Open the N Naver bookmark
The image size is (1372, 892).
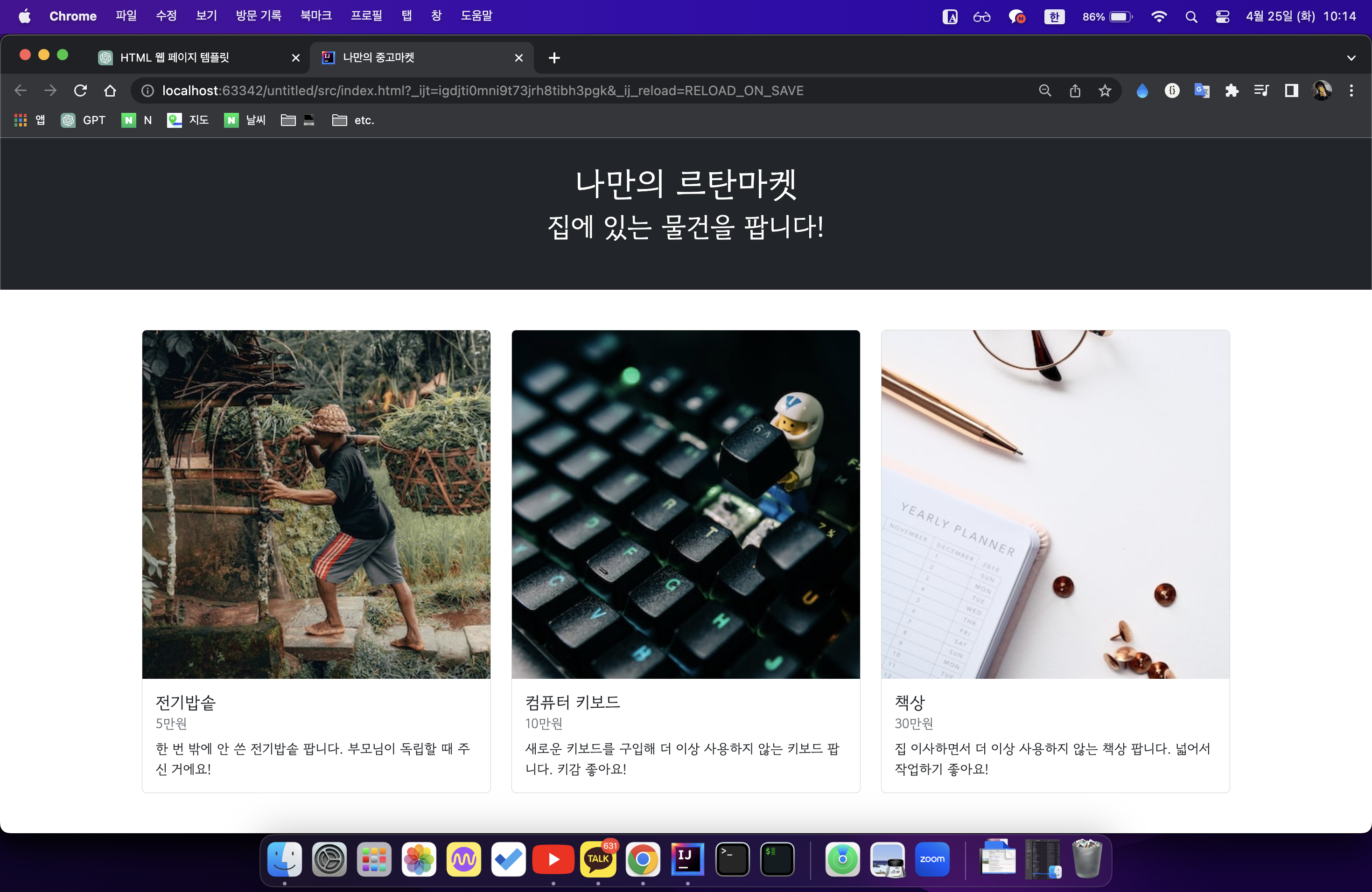point(137,120)
